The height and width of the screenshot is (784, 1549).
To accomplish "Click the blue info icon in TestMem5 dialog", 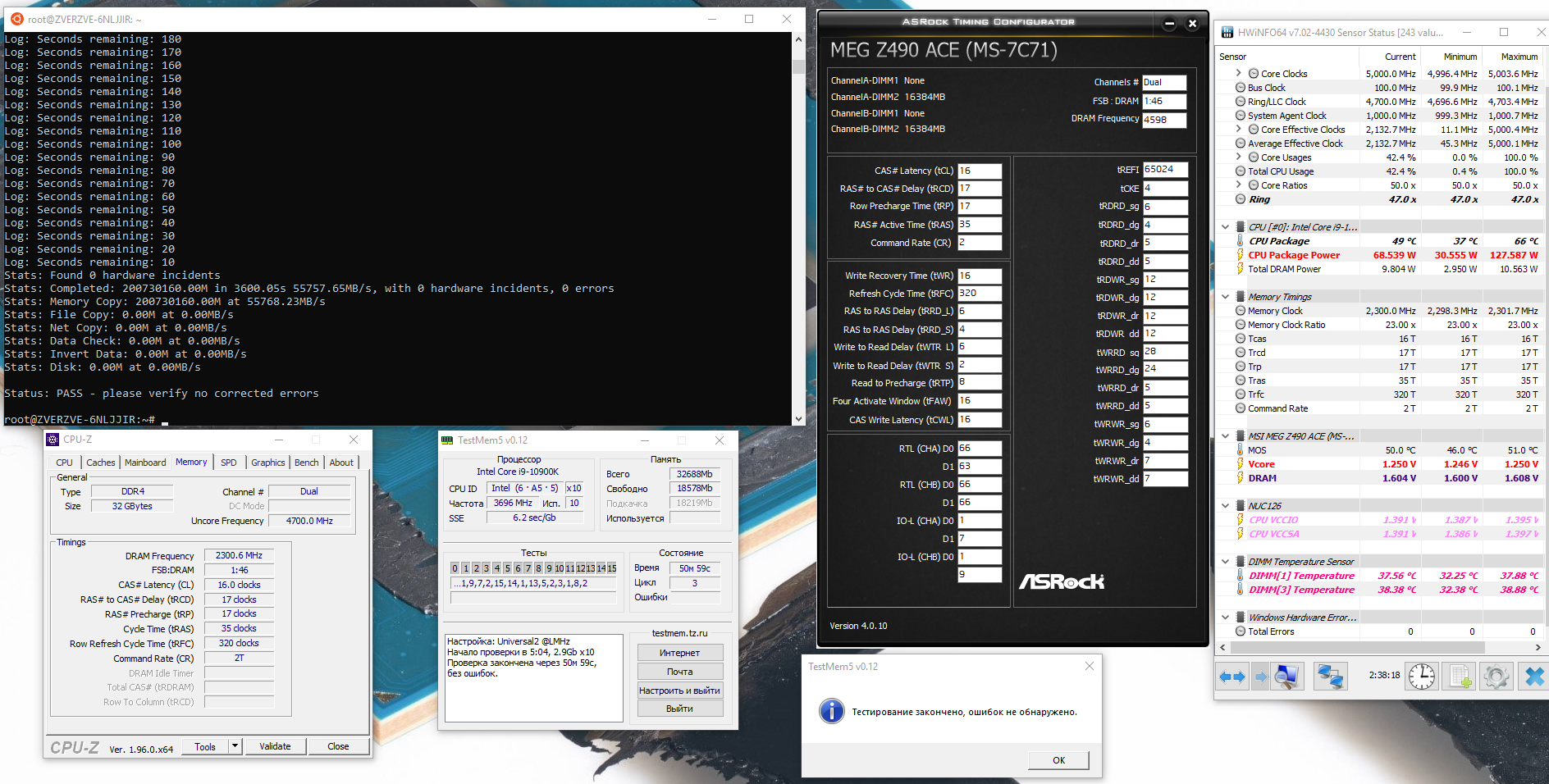I will pos(831,711).
